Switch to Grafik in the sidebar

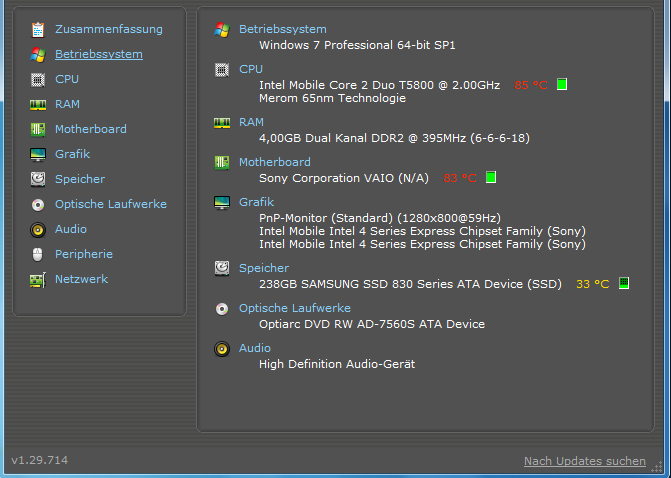coord(72,154)
